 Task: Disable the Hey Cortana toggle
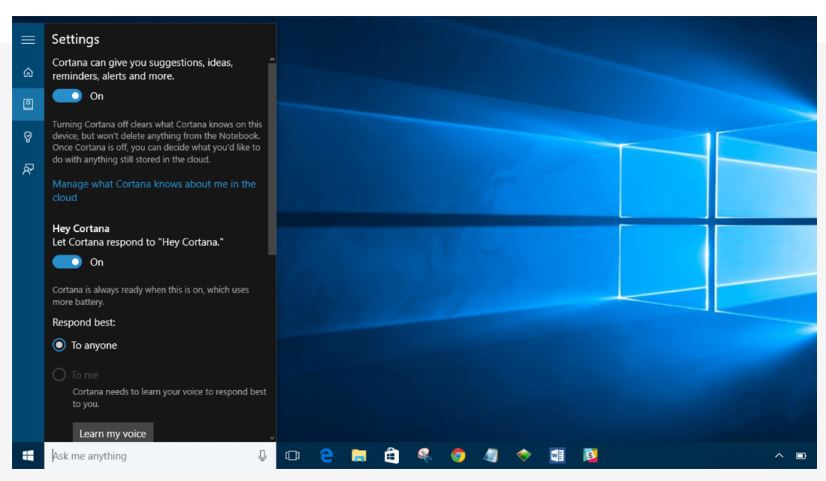tap(68, 262)
